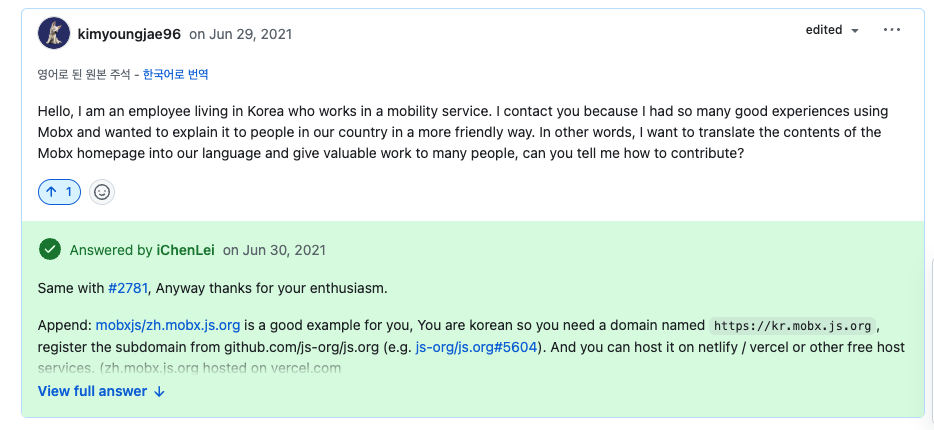Click the https://kr.mobx.js.org code snippet
Screen dimensions: 934x430
(x=793, y=326)
